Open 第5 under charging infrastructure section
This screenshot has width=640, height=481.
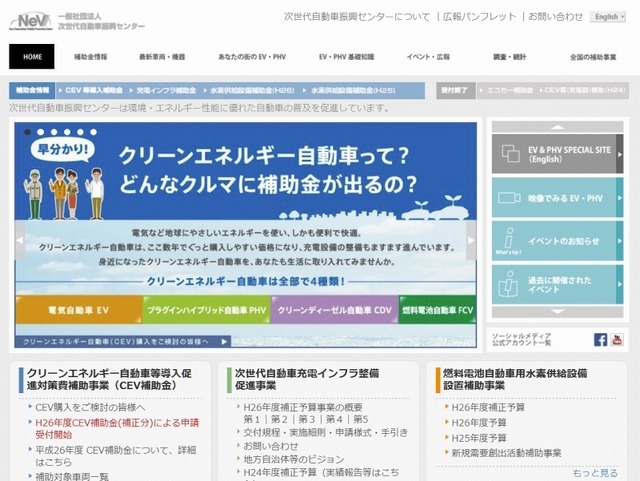[x=360, y=419]
